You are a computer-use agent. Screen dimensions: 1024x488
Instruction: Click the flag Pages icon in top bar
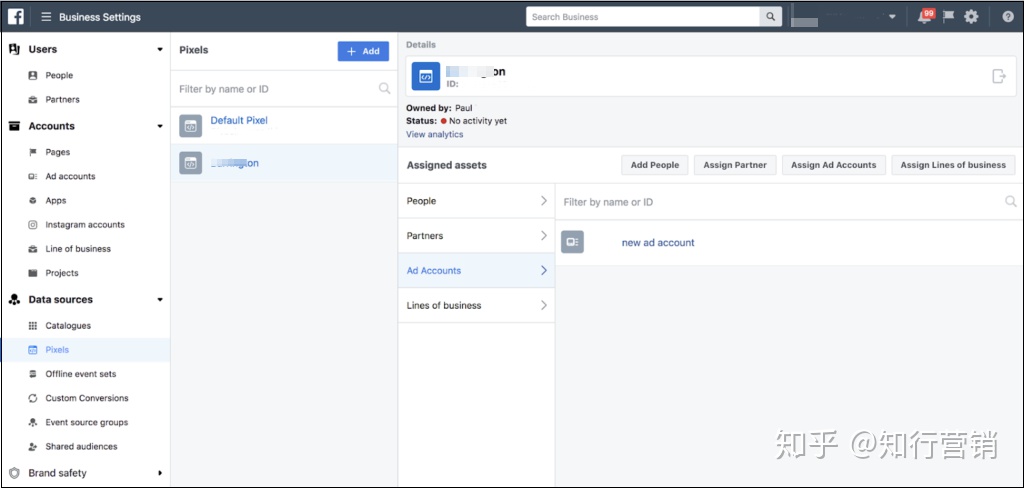coord(948,17)
